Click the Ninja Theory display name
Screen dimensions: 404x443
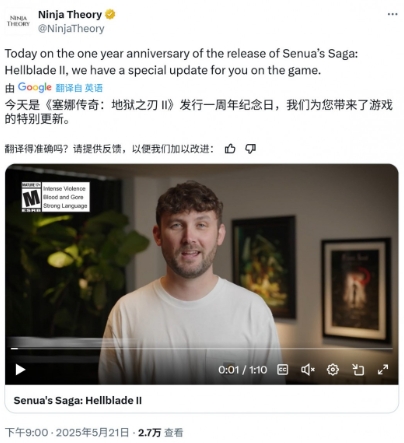[70, 14]
